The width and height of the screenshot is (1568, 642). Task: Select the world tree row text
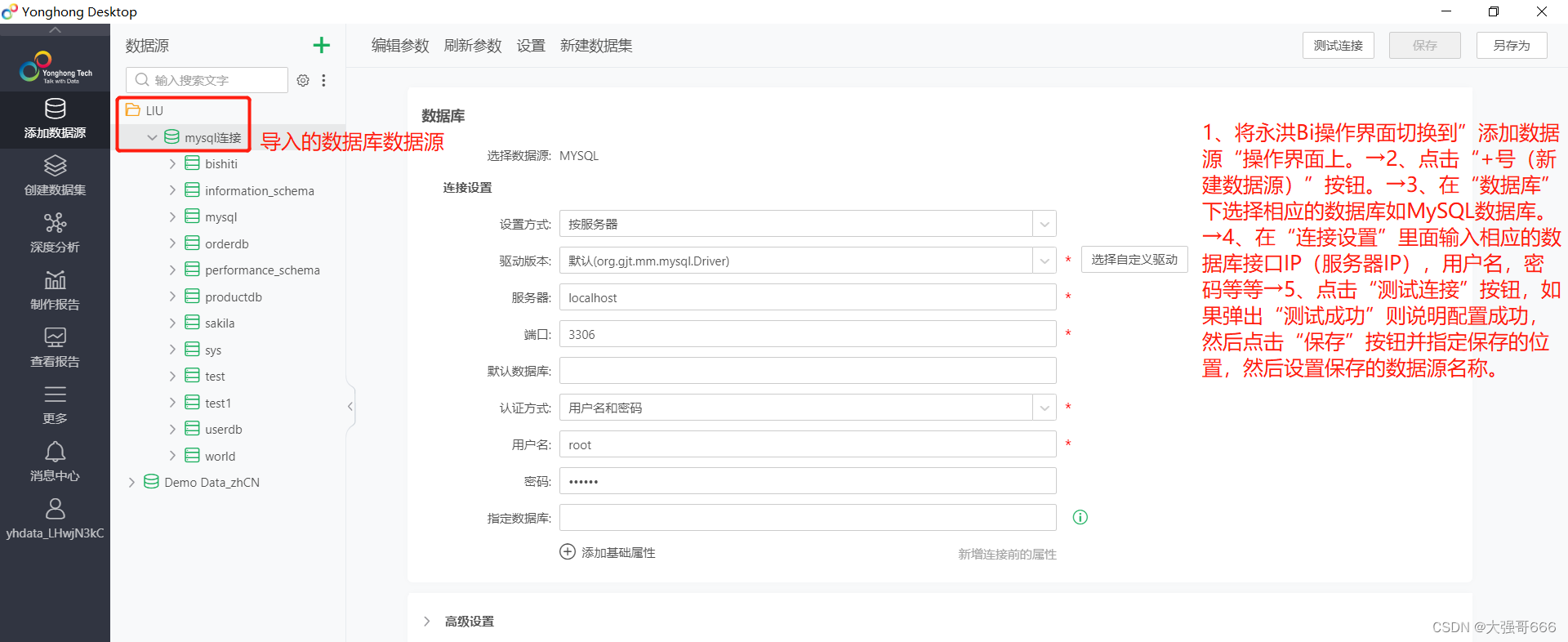click(x=220, y=456)
